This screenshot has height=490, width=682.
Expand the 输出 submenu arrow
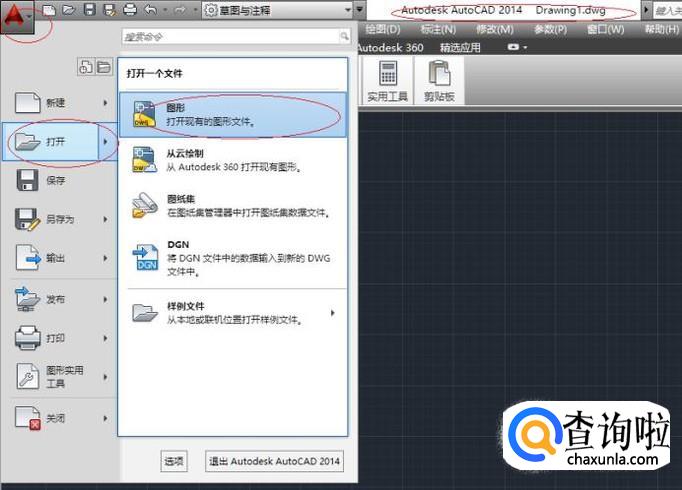(x=105, y=258)
